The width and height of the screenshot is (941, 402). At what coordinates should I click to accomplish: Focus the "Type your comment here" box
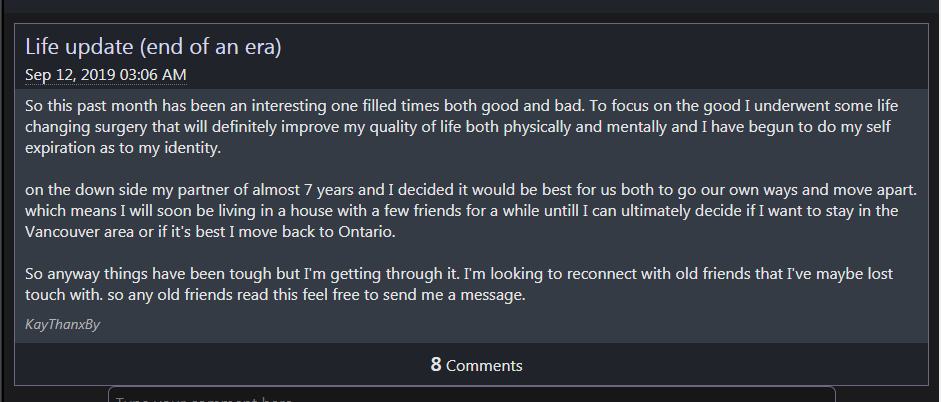click(472, 395)
